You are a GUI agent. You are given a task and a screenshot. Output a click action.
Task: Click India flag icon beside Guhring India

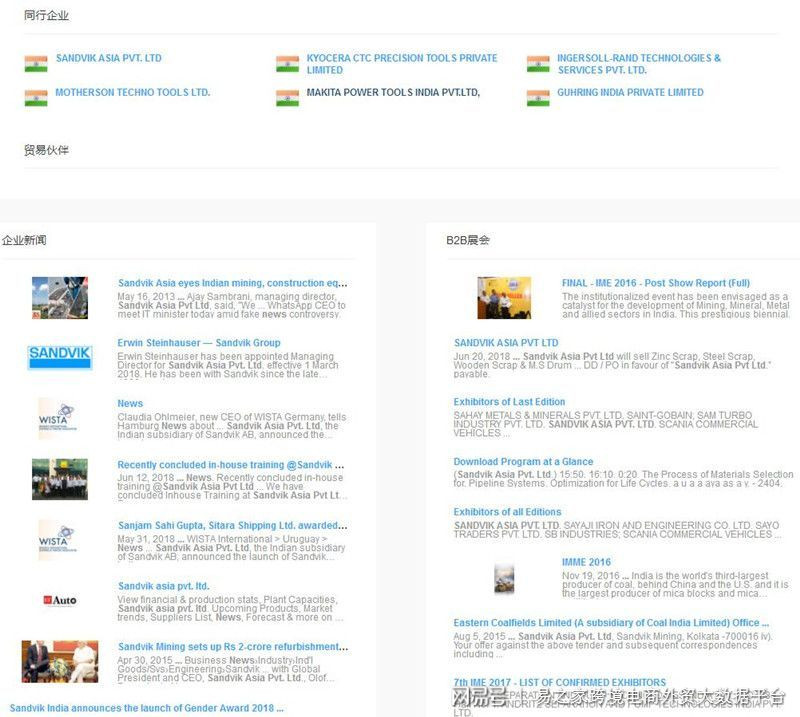(x=538, y=97)
